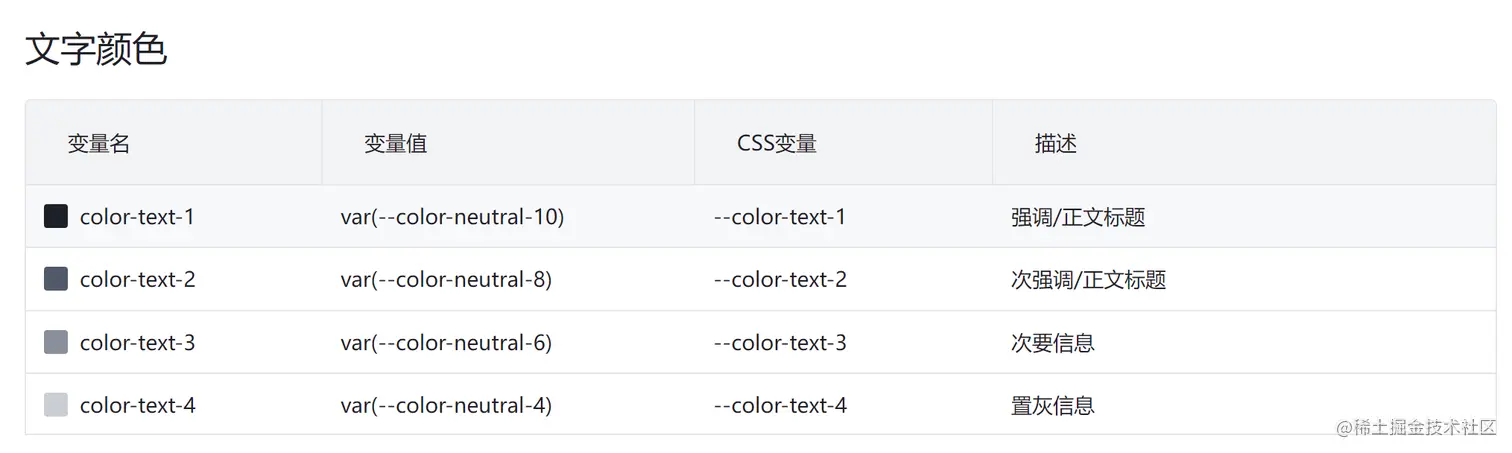Select the var(--color-neutral-8) value
The width and height of the screenshot is (1512, 453).
pos(446,279)
